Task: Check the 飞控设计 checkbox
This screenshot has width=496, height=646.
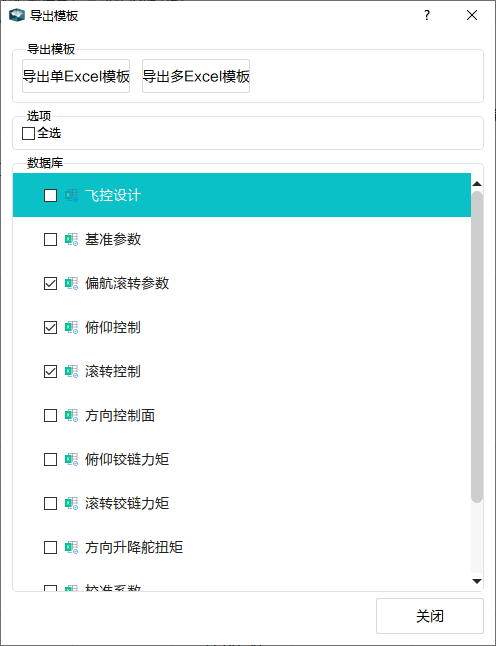Action: [x=50, y=195]
